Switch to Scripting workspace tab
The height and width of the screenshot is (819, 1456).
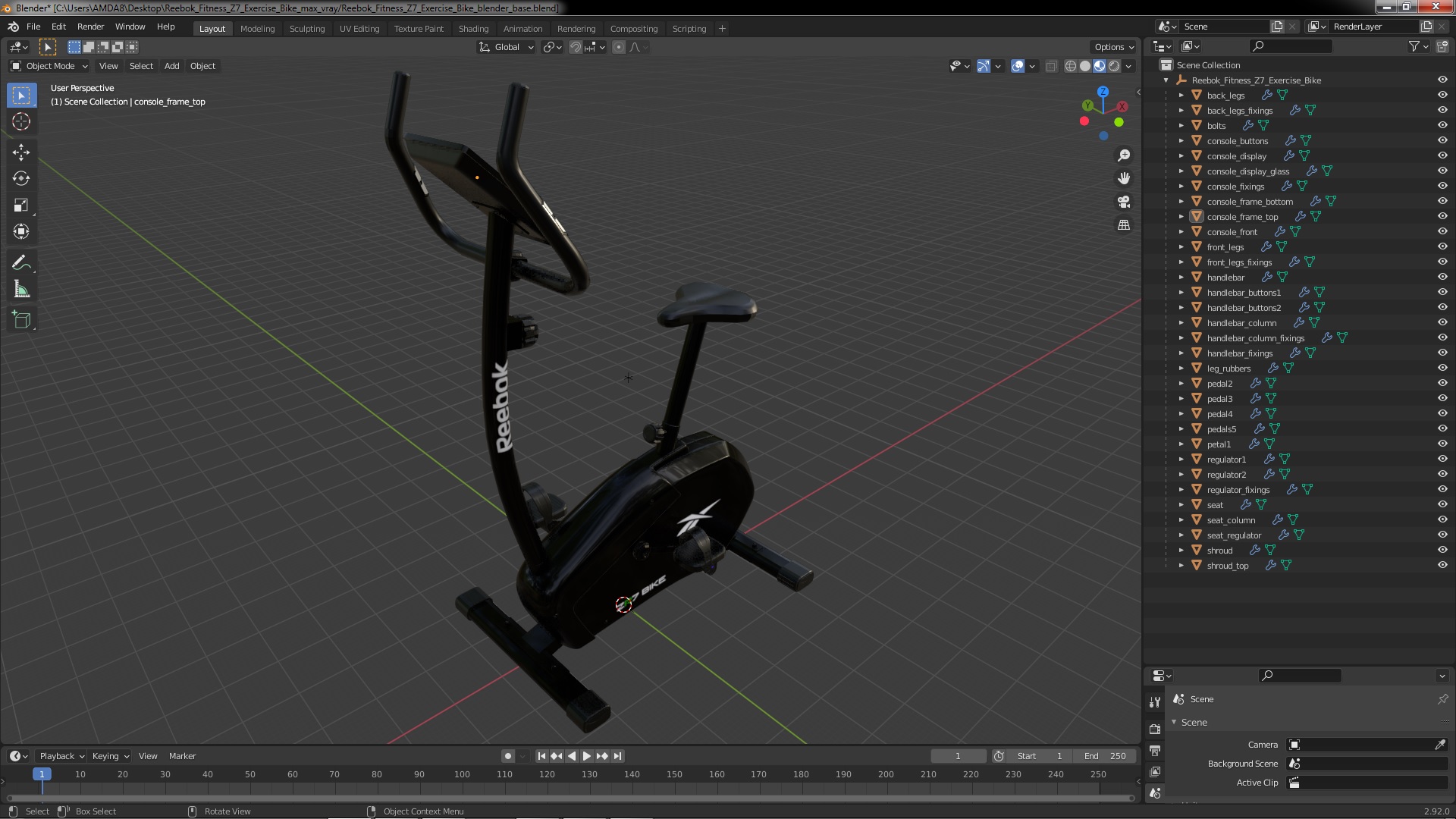tap(689, 29)
